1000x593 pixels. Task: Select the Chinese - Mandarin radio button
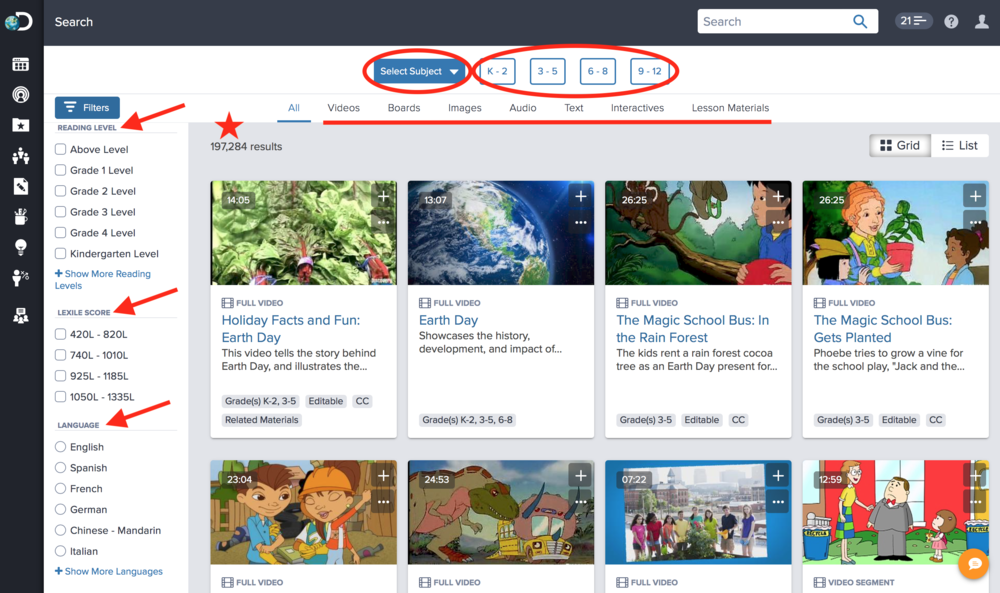click(x=61, y=530)
